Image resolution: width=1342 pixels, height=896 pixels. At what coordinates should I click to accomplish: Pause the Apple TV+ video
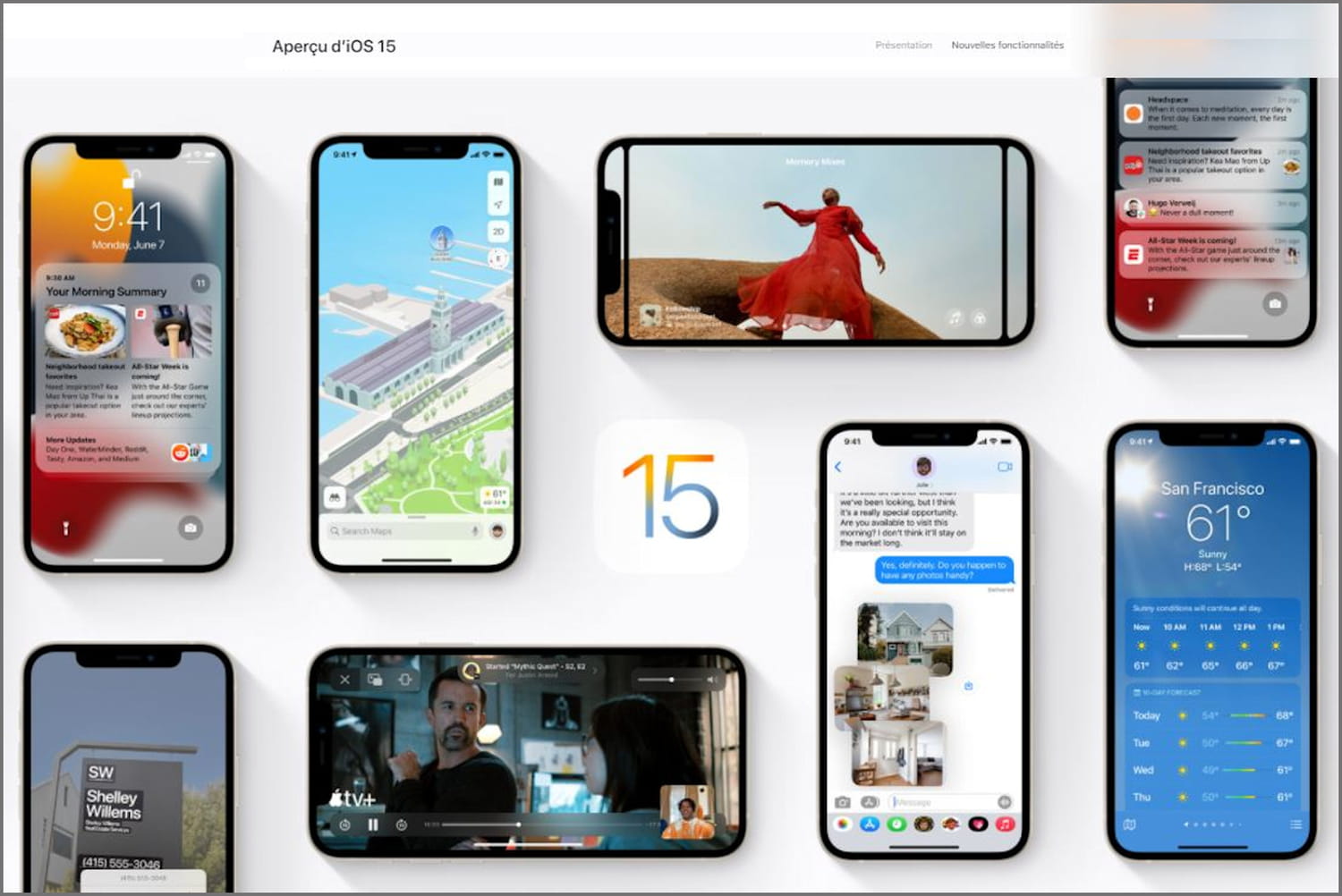373,824
